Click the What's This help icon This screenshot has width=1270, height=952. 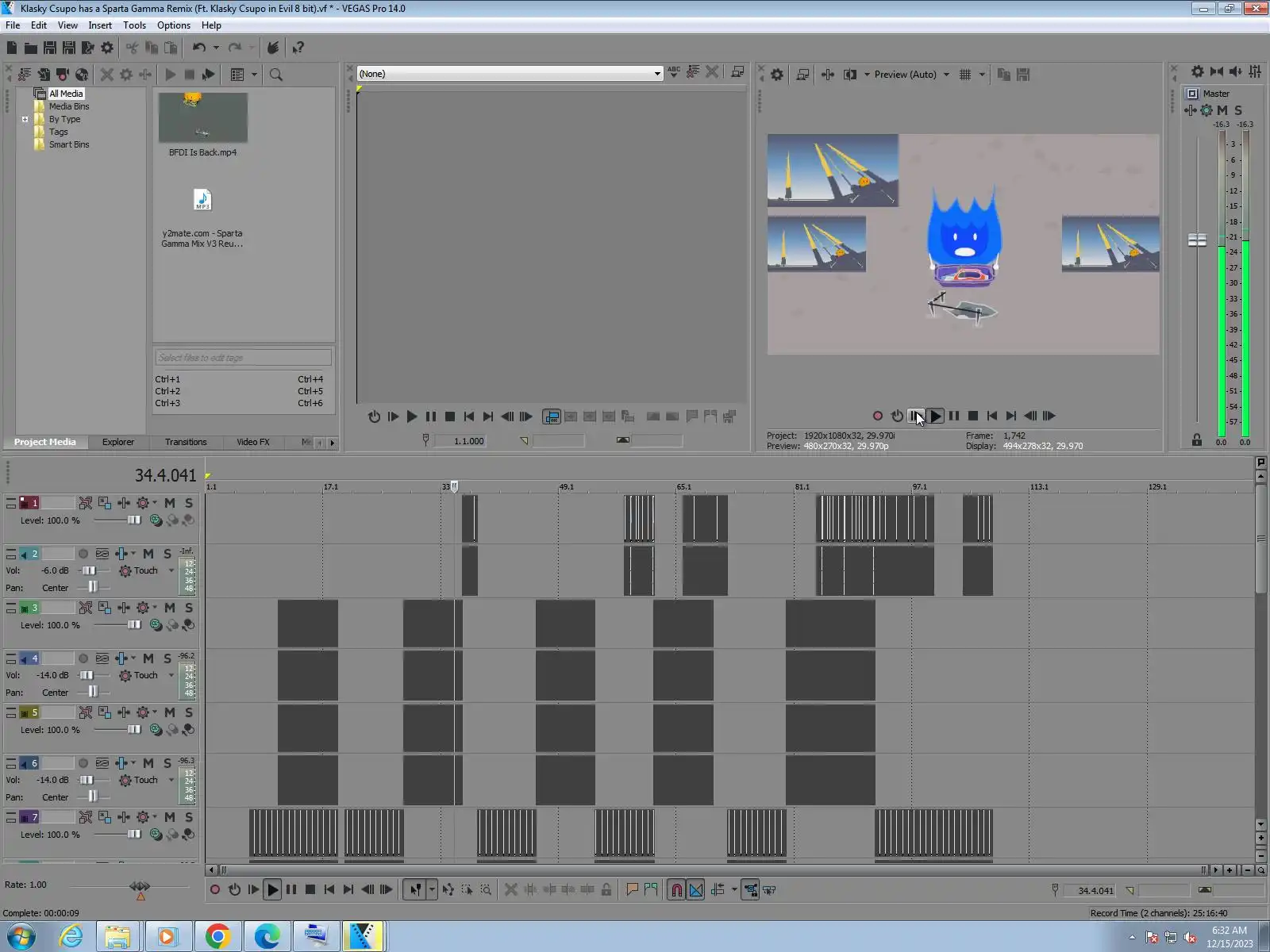pos(298,48)
